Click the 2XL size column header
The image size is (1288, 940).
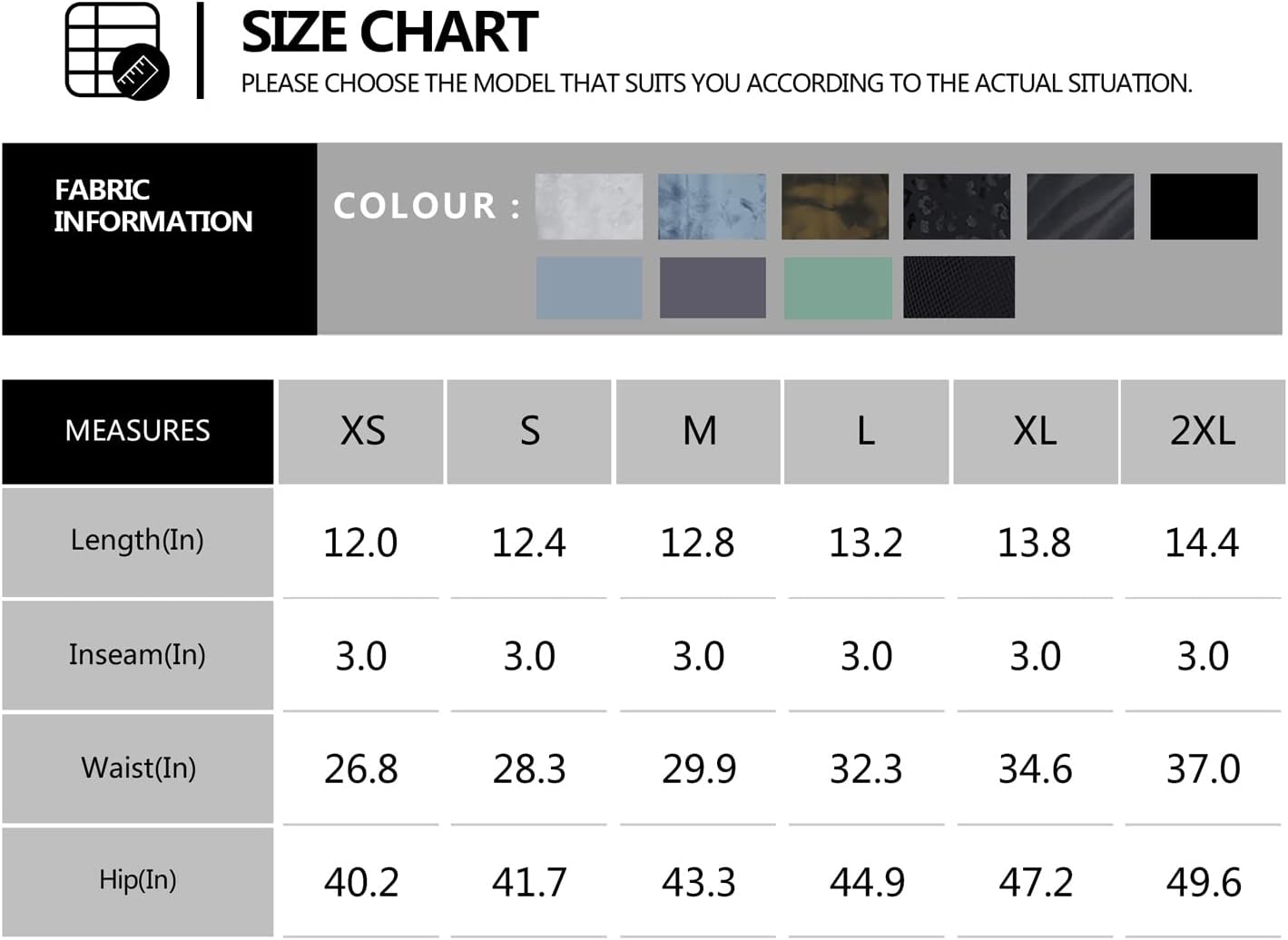click(1203, 432)
